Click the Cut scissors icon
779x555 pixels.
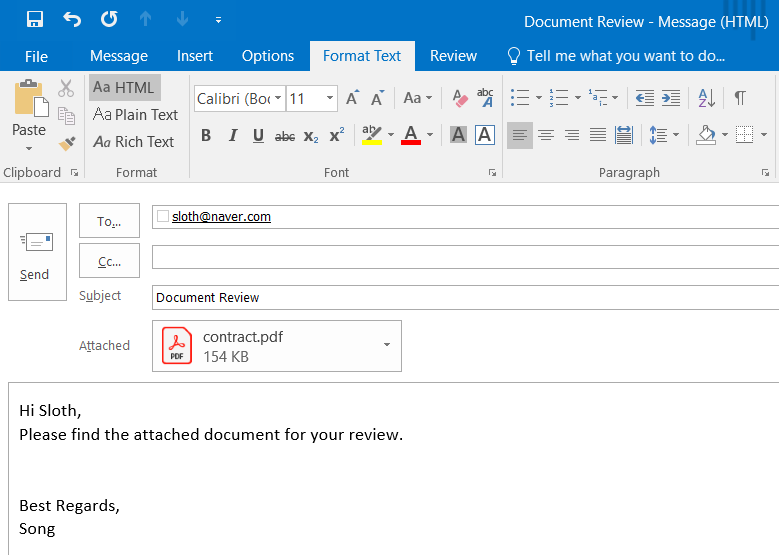coord(66,88)
